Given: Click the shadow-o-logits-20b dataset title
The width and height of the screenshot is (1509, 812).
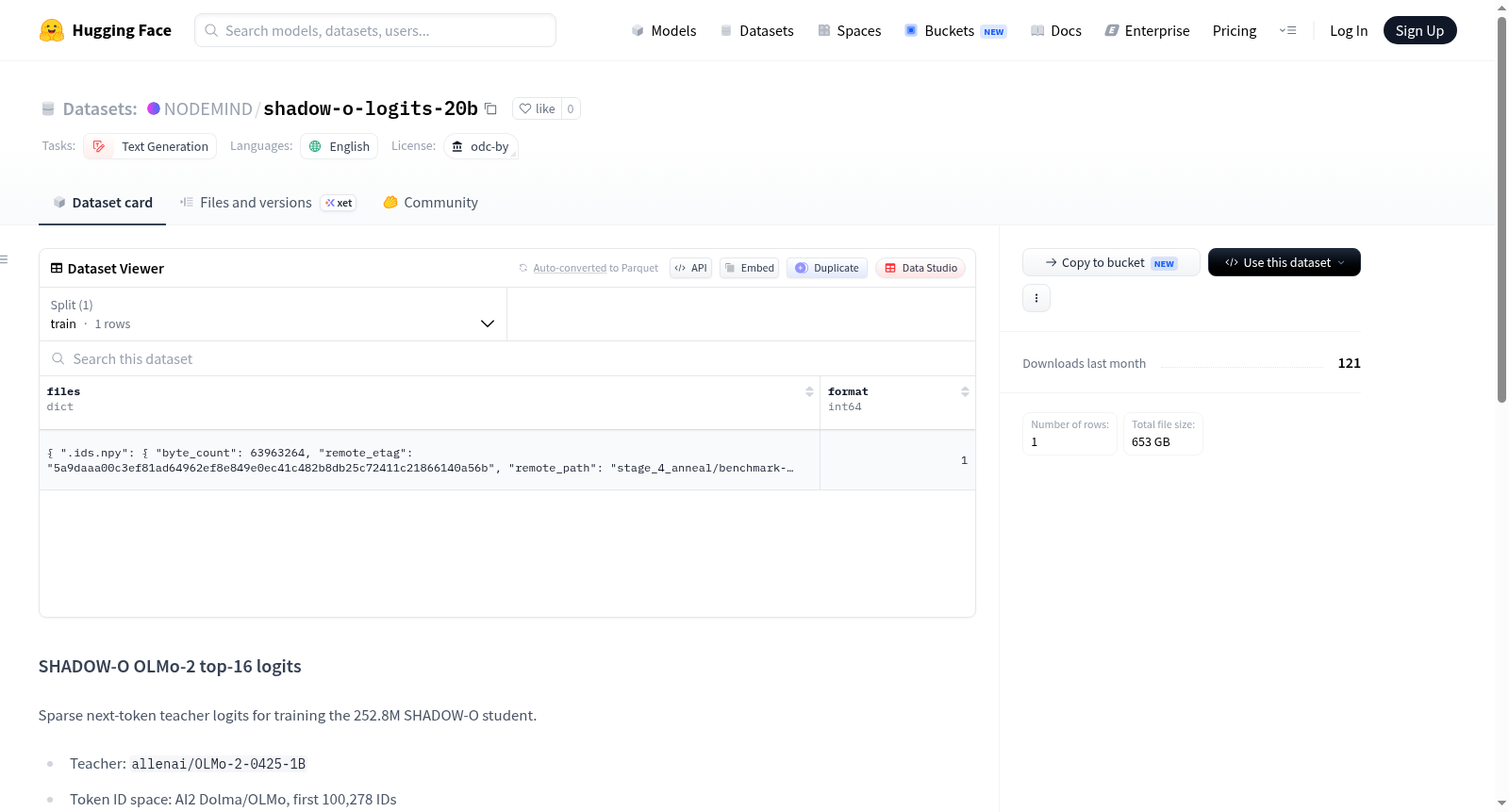Looking at the screenshot, I should pyautogui.click(x=371, y=108).
